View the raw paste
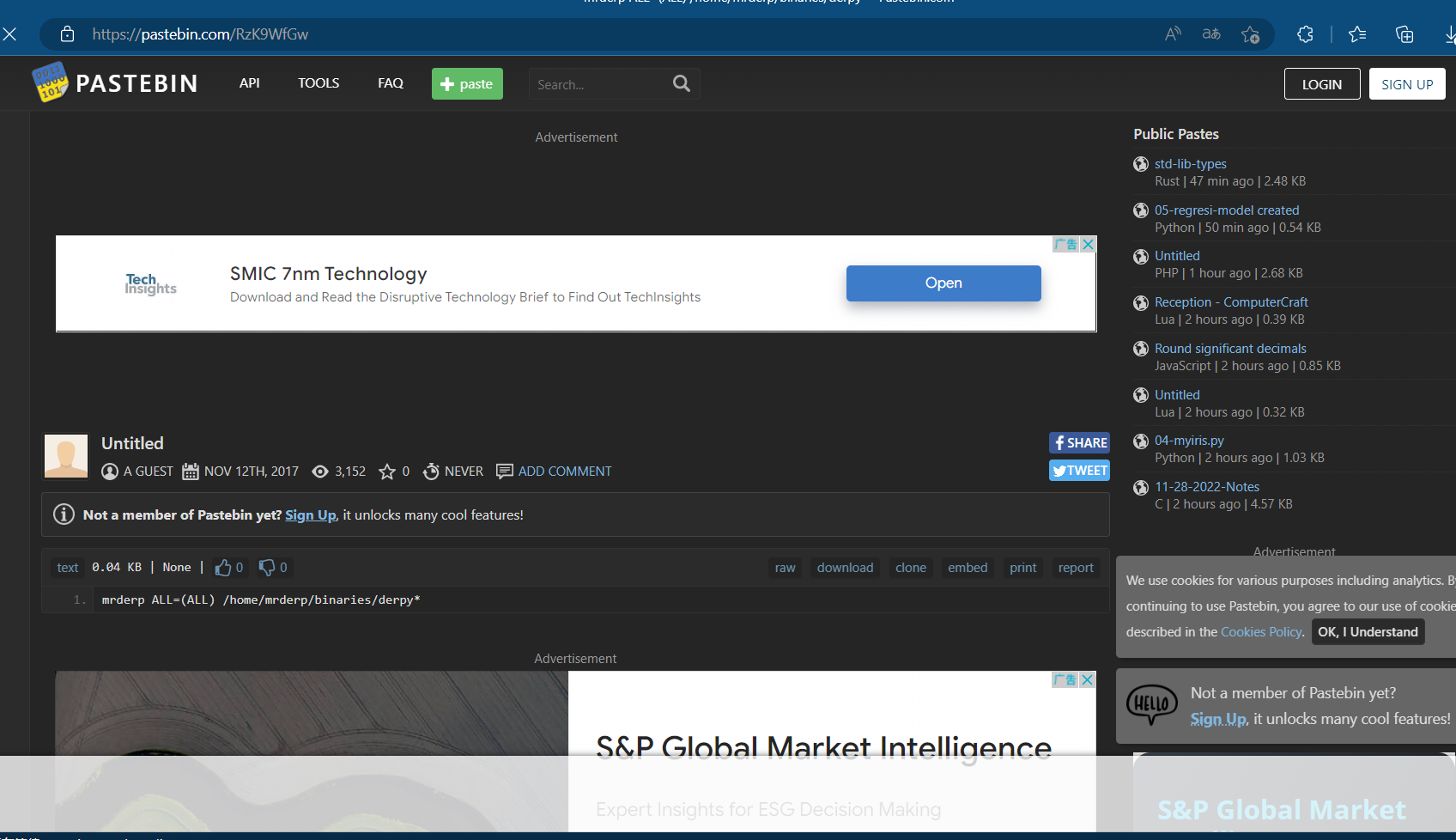Viewport: 1456px width, 840px height. pos(785,568)
